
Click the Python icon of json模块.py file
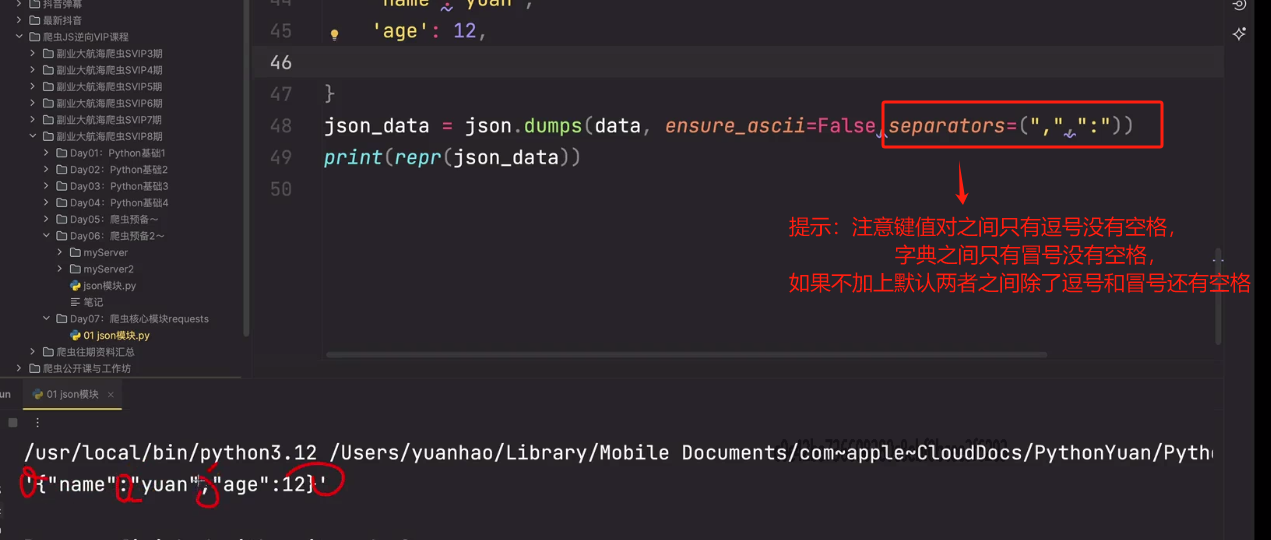[75, 286]
